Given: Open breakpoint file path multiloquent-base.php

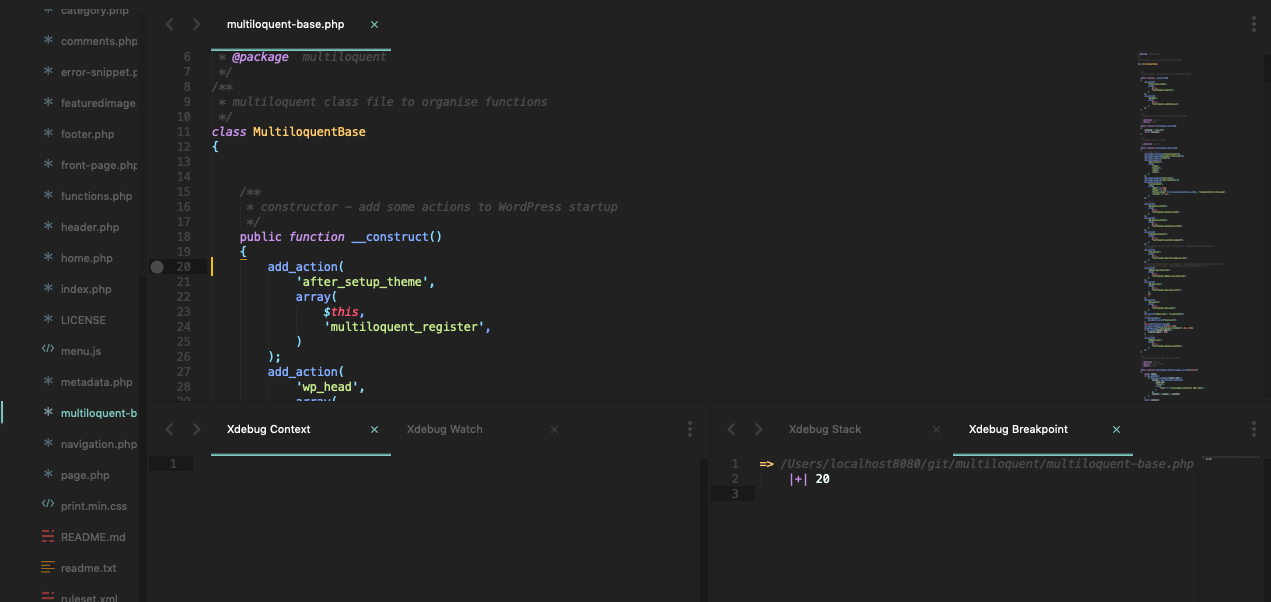Looking at the screenshot, I should 986,464.
